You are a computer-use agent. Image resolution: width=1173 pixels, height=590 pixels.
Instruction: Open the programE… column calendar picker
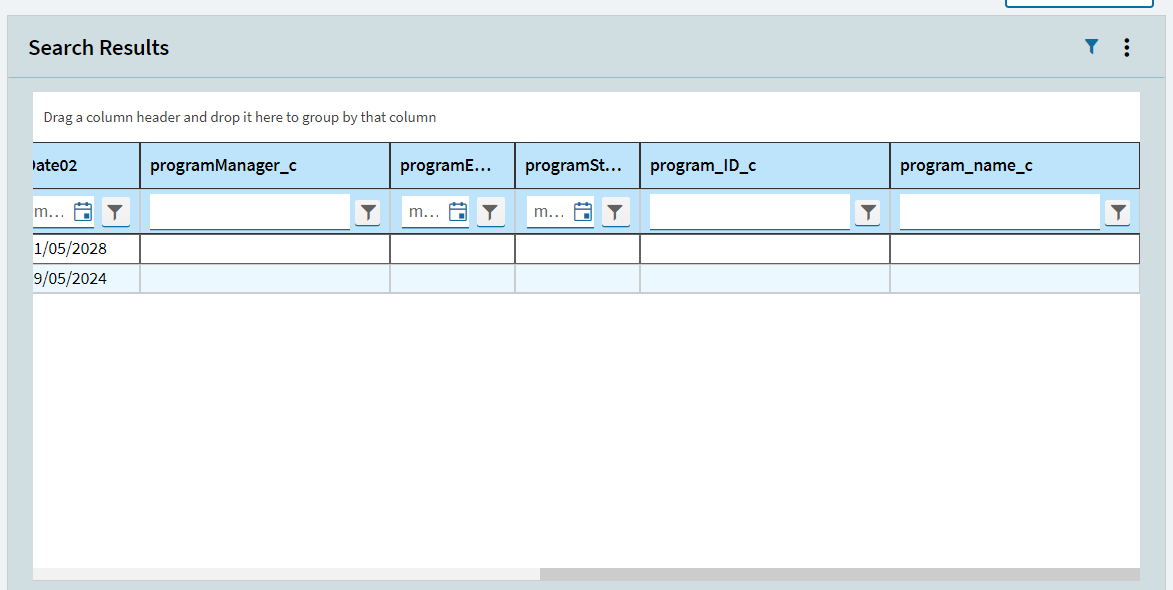pos(458,212)
